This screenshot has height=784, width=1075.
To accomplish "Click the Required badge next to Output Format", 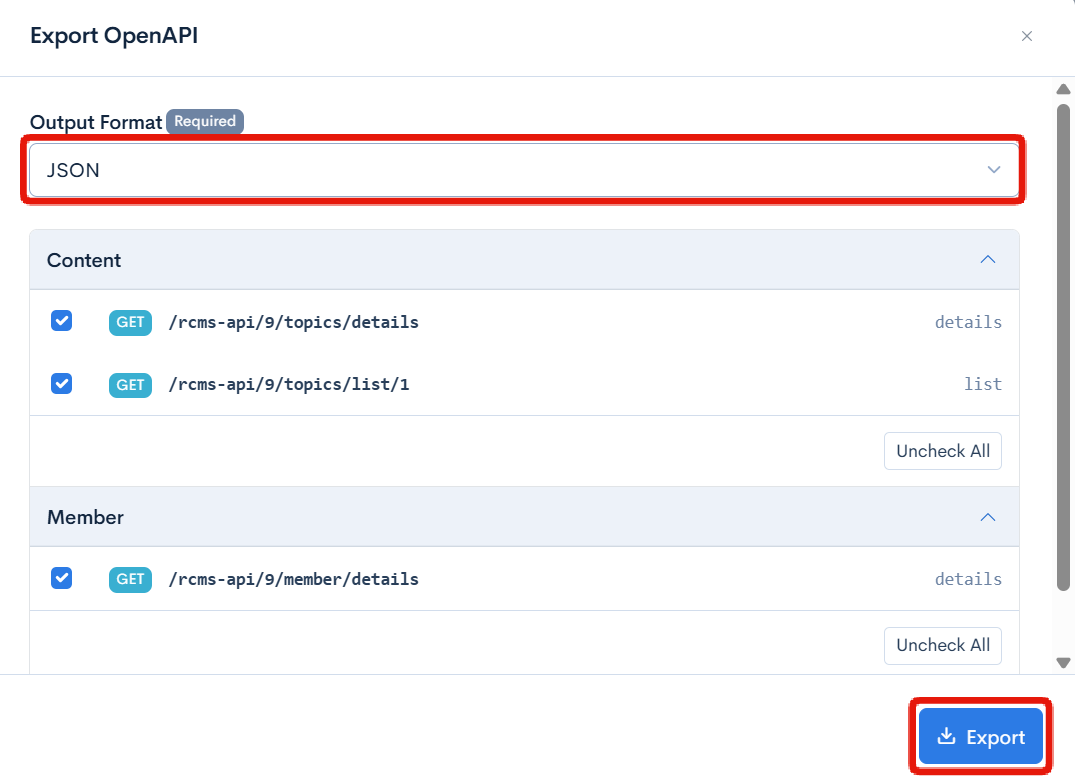I will click(x=204, y=121).
